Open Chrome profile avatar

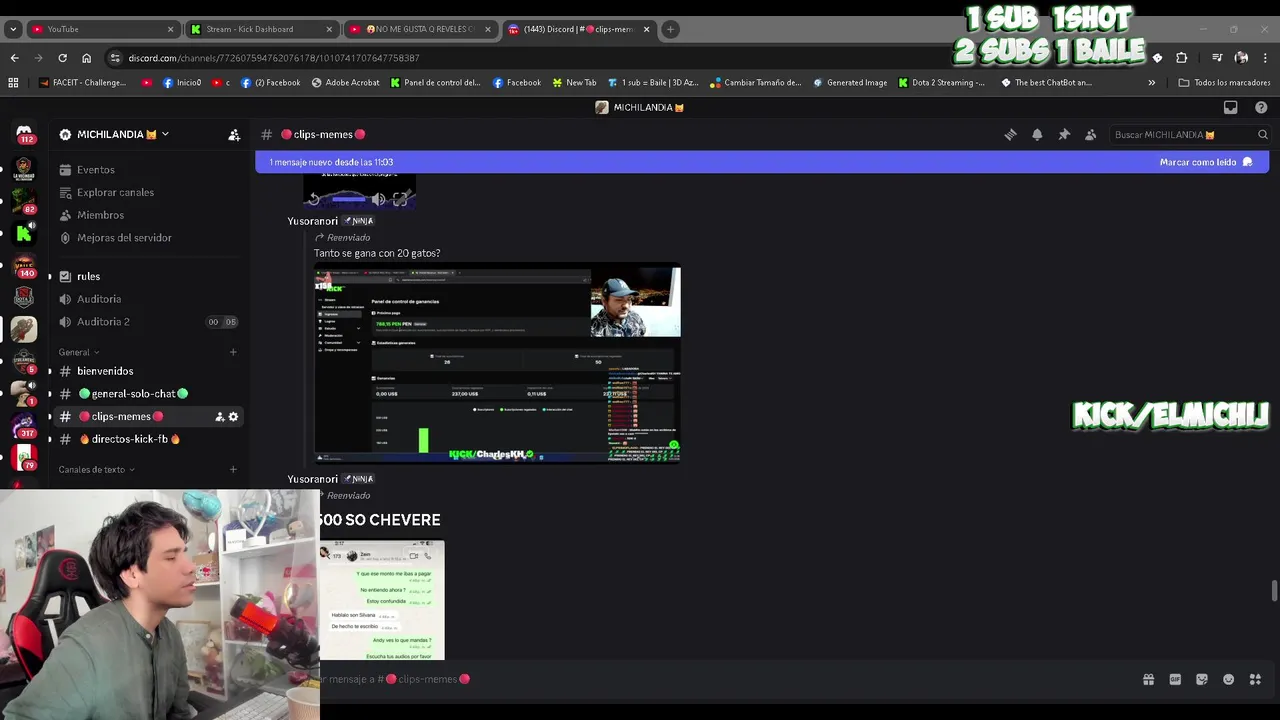tap(1241, 58)
